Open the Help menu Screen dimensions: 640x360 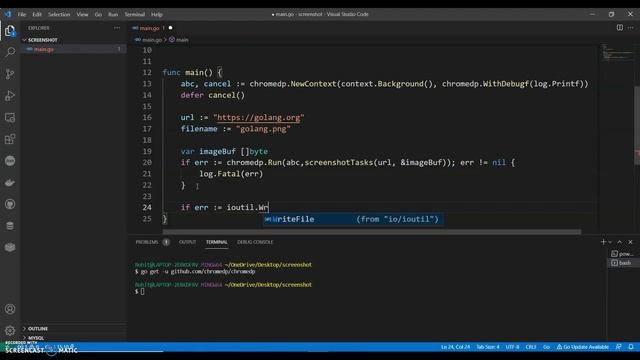[157, 14]
